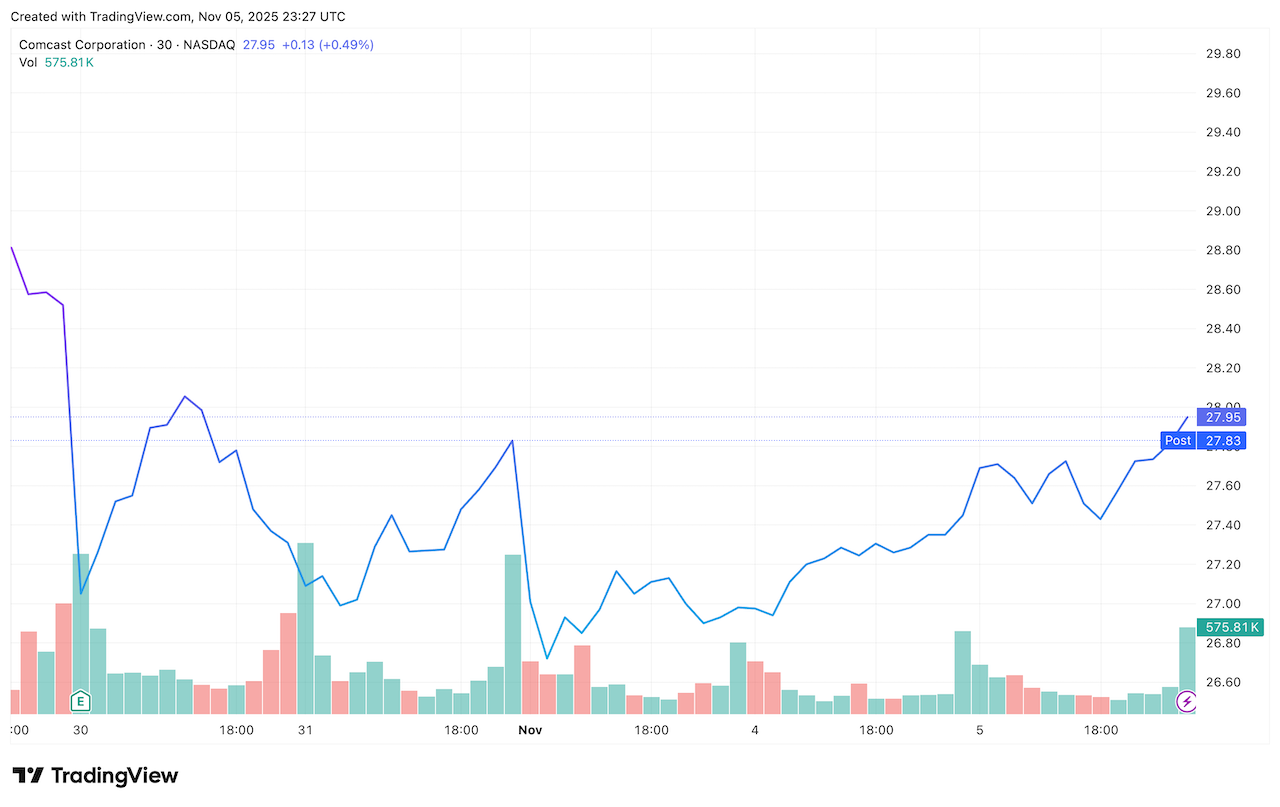Click the purple lightning bolt icon

[x=1187, y=701]
